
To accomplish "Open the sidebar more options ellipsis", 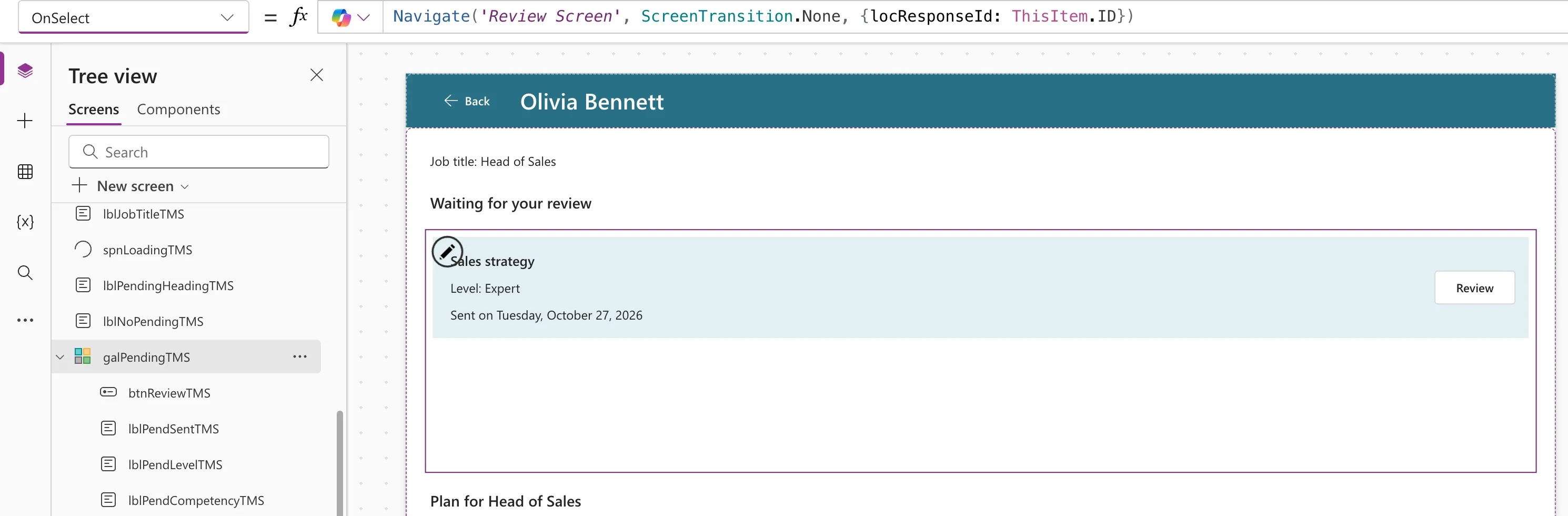I will point(25,320).
